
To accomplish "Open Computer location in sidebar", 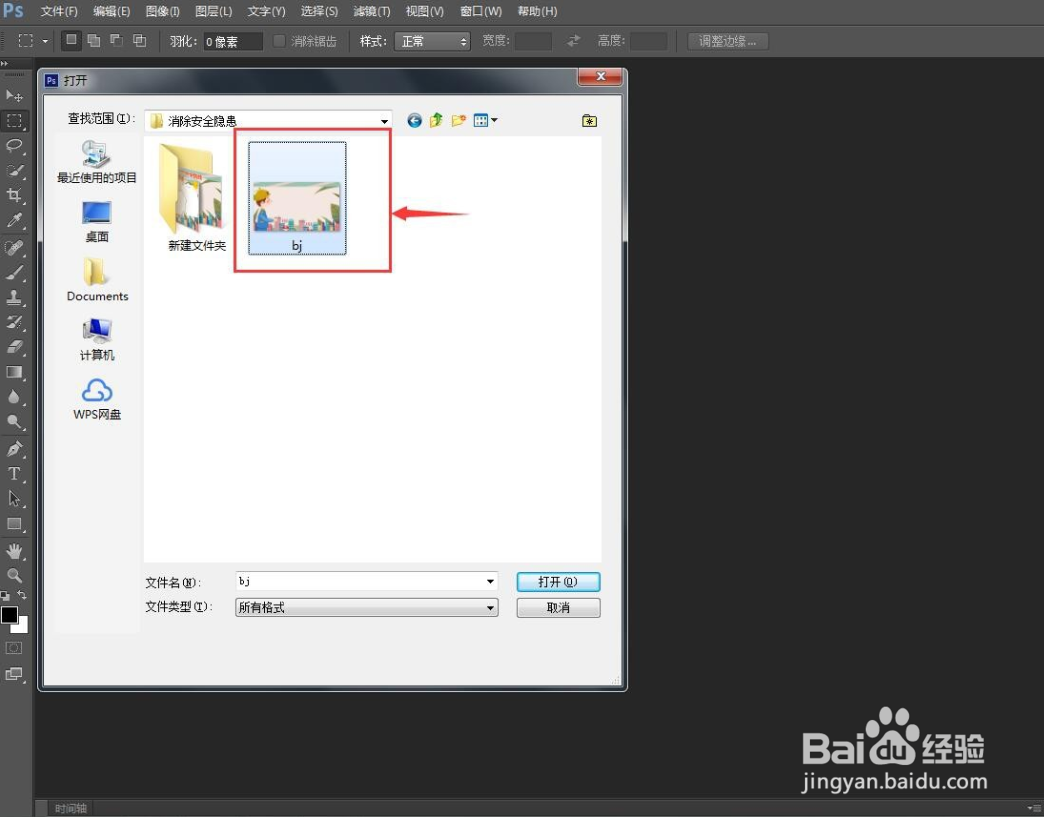I will pyautogui.click(x=97, y=340).
